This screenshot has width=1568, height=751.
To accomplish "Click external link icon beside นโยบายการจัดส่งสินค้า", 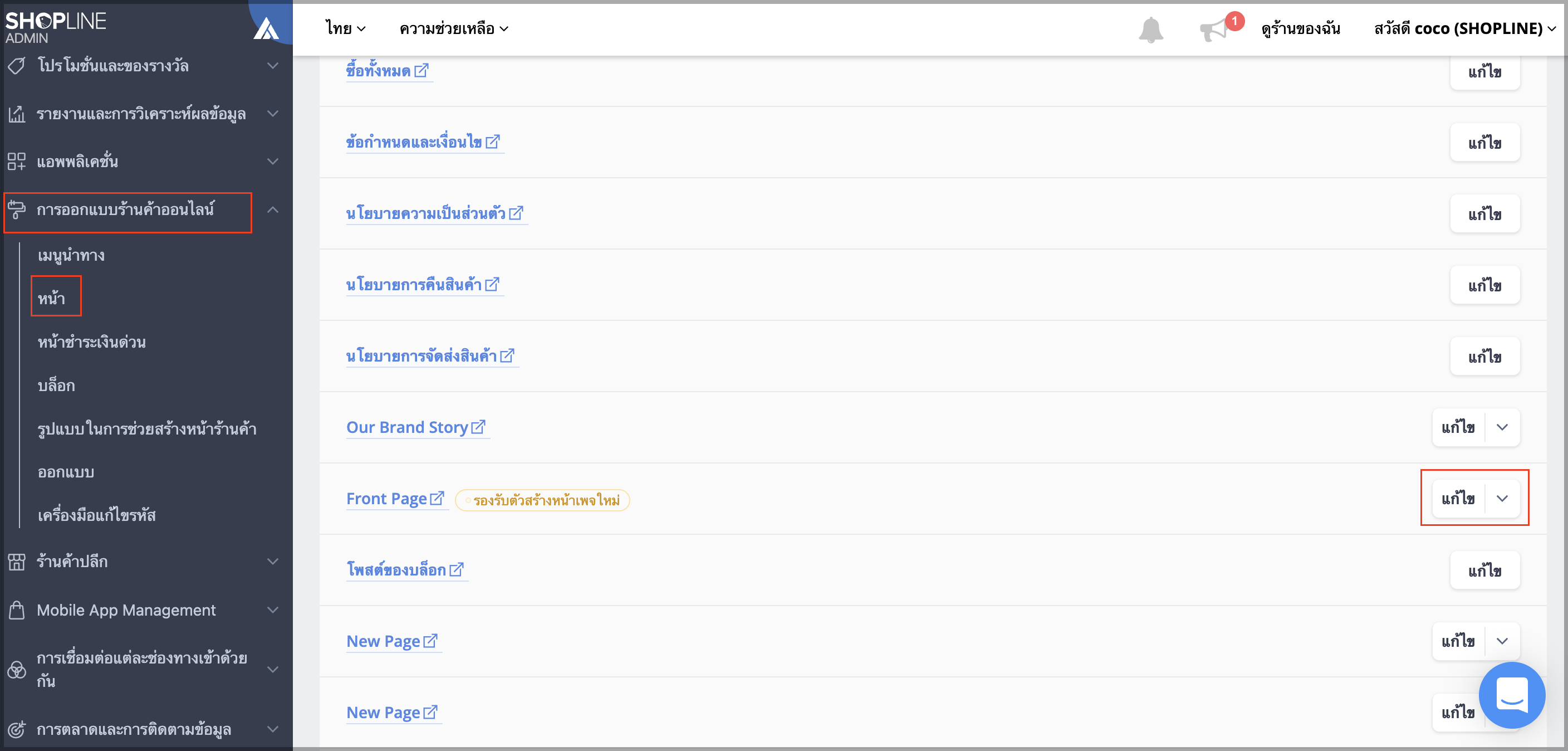I will [507, 355].
